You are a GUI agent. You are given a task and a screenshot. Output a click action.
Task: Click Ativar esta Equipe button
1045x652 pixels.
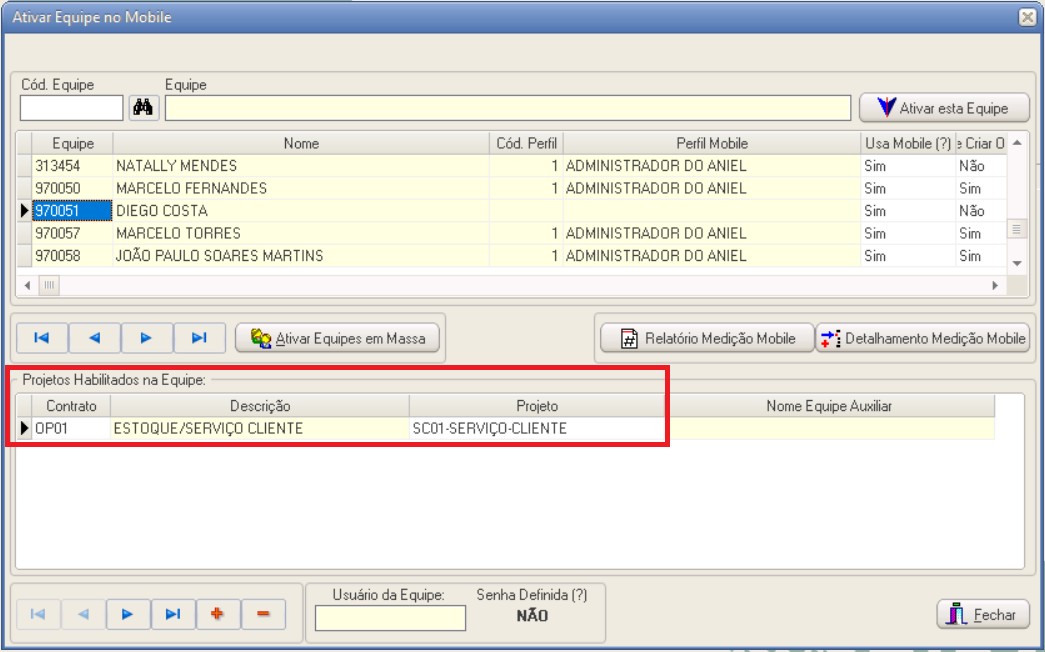(x=945, y=107)
